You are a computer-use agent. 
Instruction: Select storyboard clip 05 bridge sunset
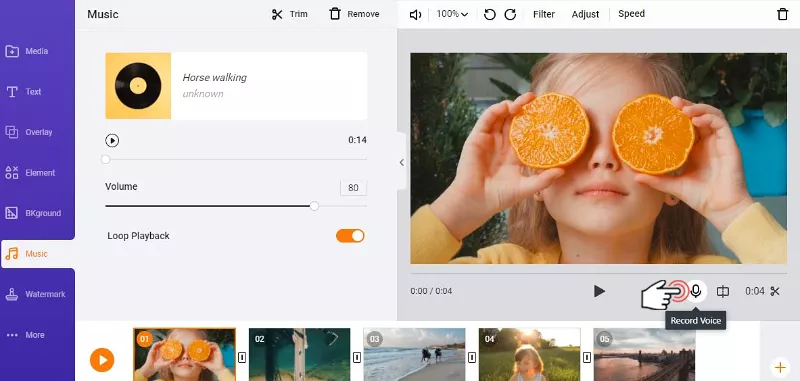click(644, 354)
